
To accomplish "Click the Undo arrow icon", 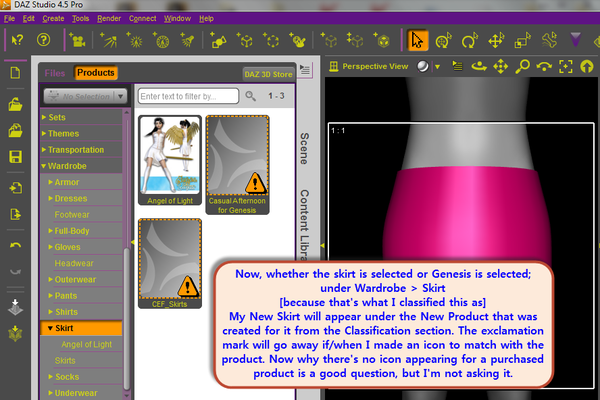I will (15, 245).
